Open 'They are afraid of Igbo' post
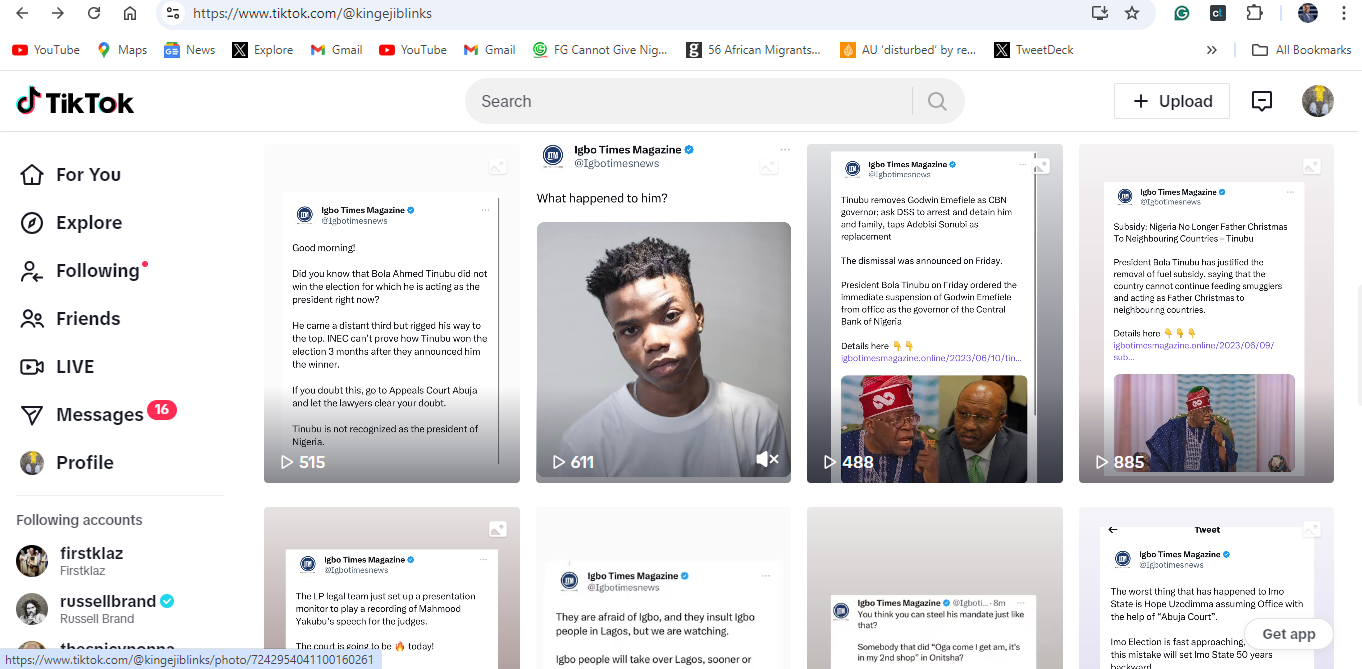 (x=663, y=588)
